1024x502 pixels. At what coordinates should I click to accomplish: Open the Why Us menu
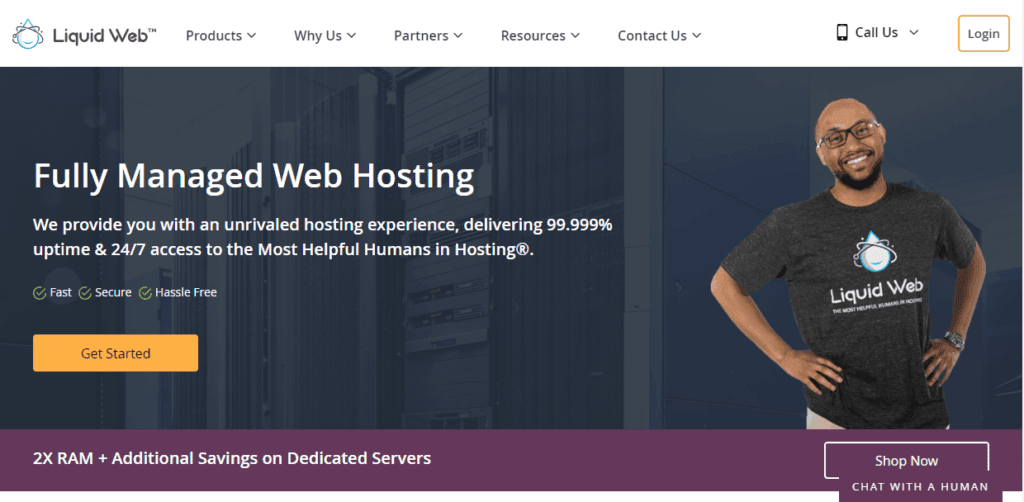pyautogui.click(x=325, y=36)
